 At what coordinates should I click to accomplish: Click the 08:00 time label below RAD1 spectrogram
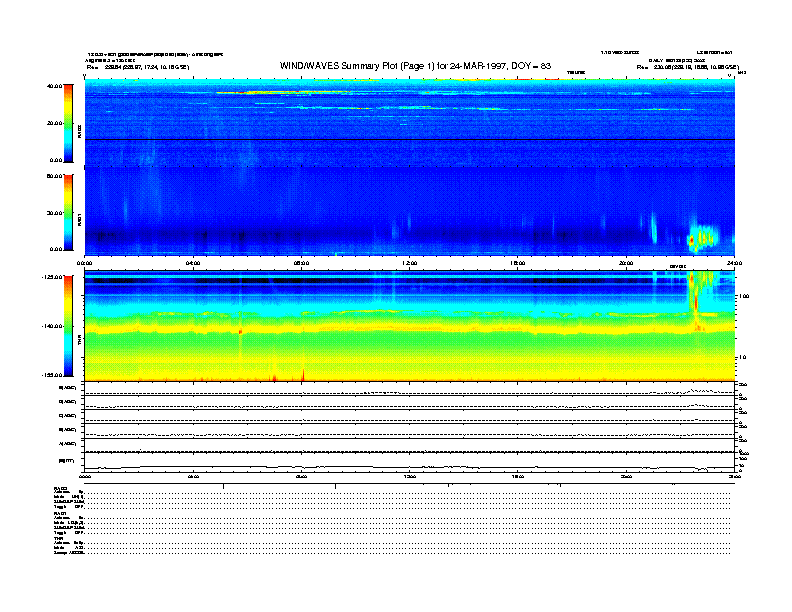[301, 263]
